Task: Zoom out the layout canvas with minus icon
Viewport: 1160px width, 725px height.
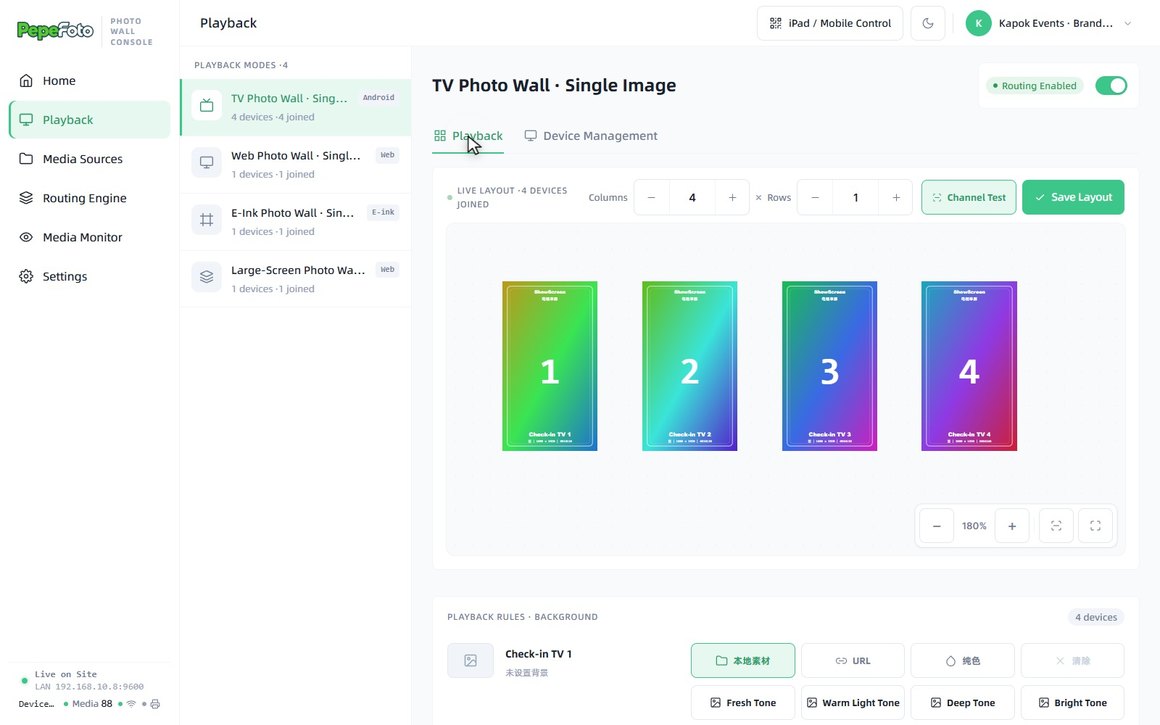Action: tap(937, 526)
